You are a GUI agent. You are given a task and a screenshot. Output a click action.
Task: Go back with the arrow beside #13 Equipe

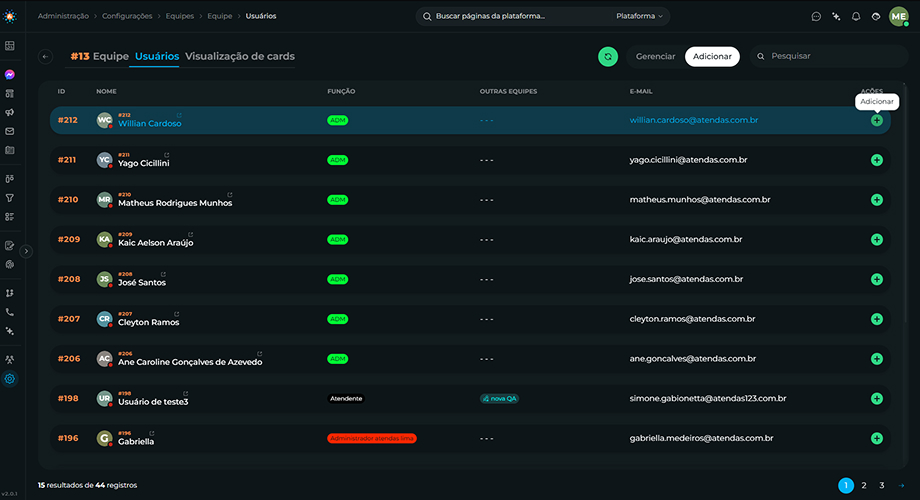pos(45,56)
